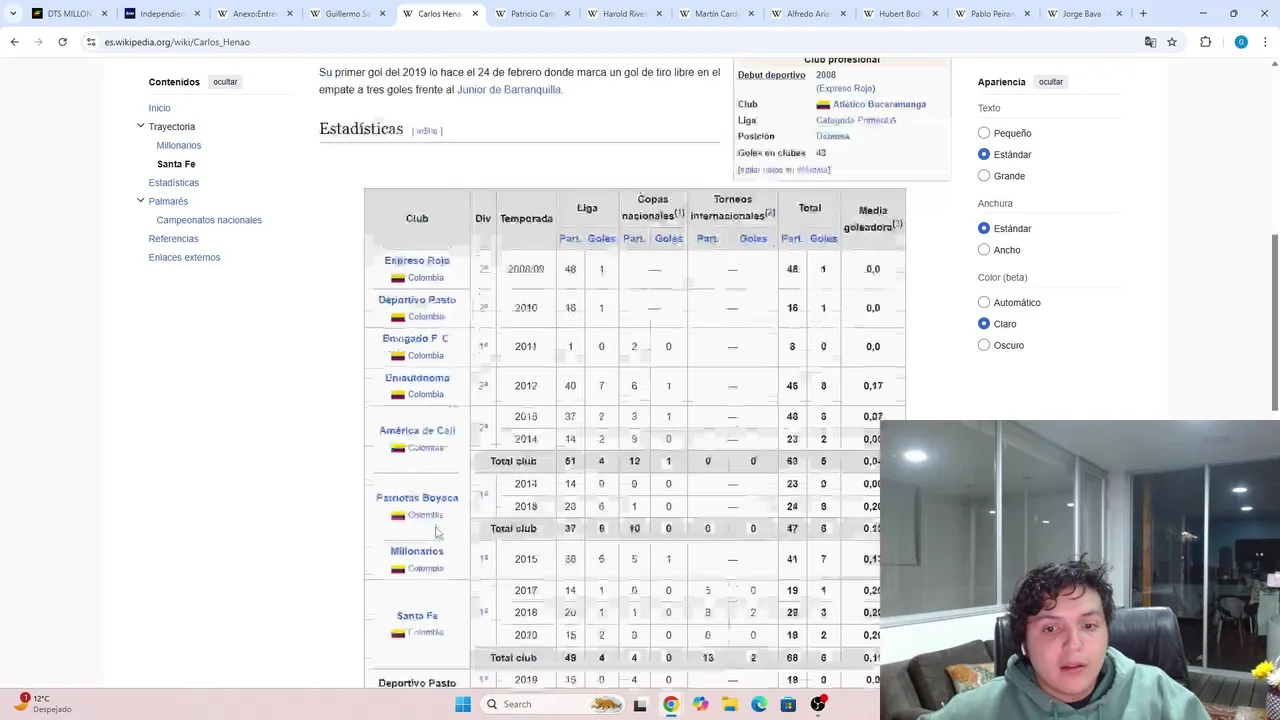Open Patriotas Boyacá club link
The image size is (1280, 720).
point(417,498)
